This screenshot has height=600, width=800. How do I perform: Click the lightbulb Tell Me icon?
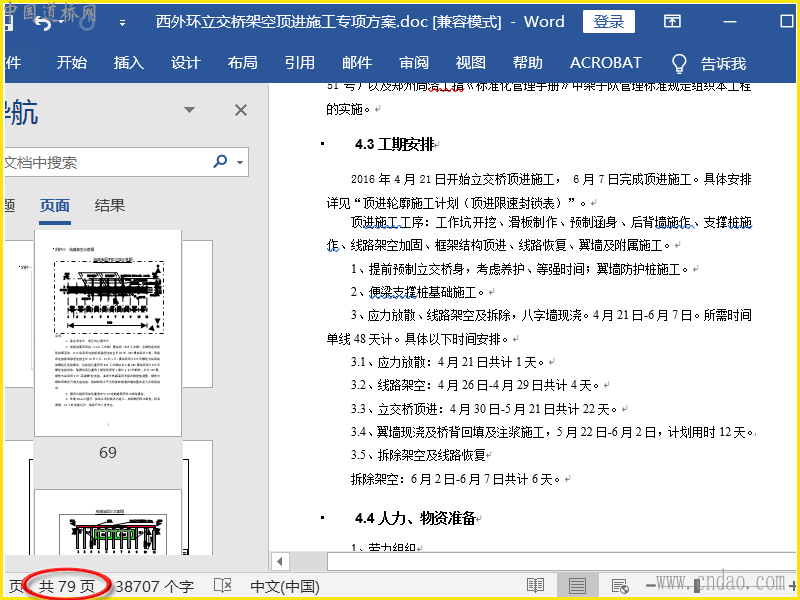[x=679, y=64]
